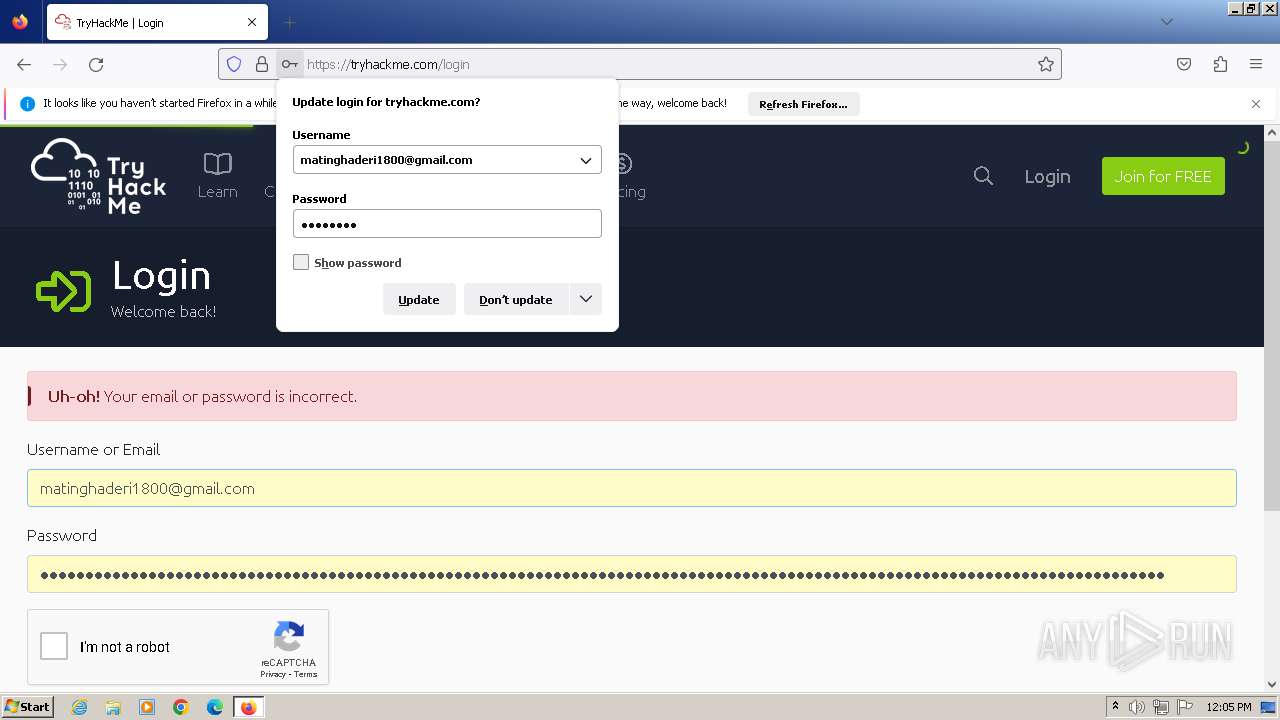The width and height of the screenshot is (1280, 720).
Task: Open the Windows Start menu
Action: coord(27,707)
